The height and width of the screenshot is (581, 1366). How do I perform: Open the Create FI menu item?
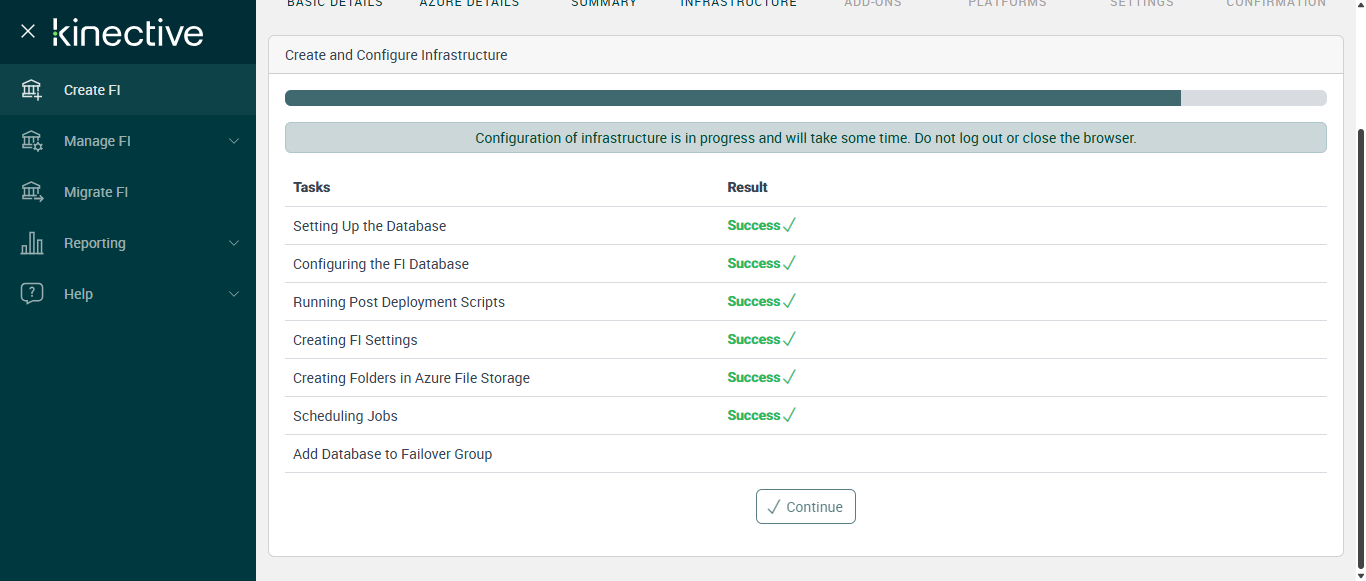coord(92,90)
